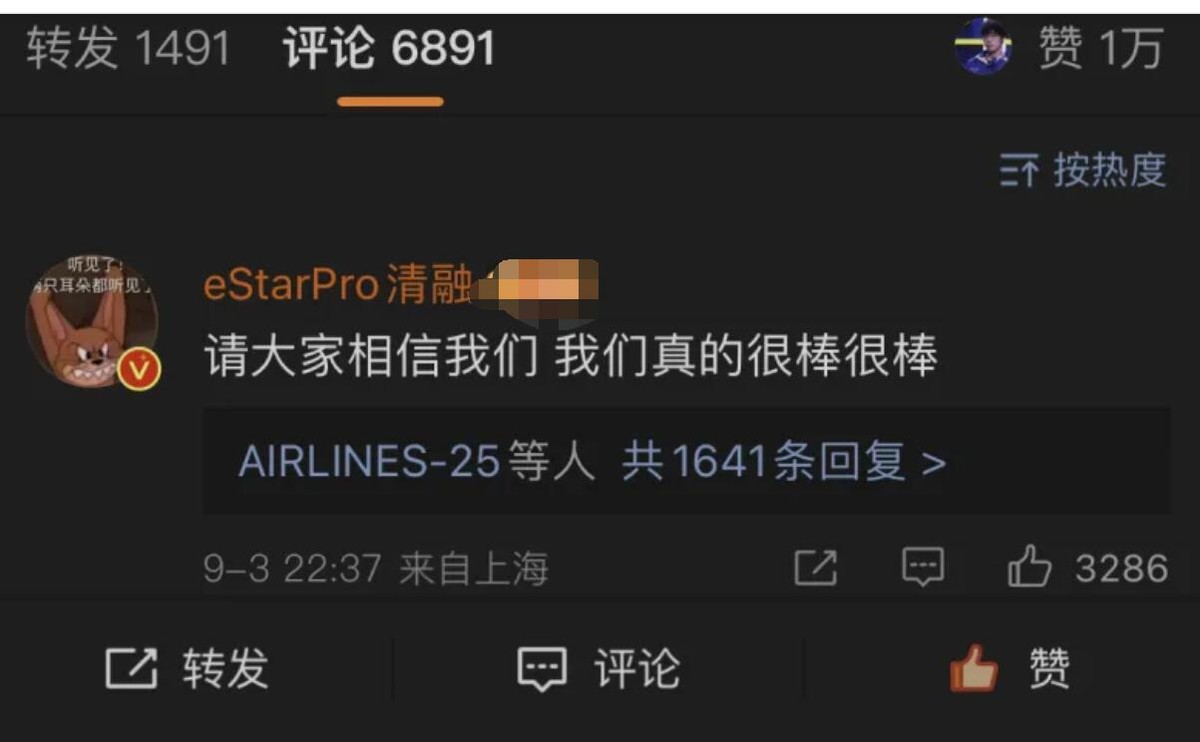Click the blurred badge after the username
The width and height of the screenshot is (1200, 742).
tap(539, 285)
